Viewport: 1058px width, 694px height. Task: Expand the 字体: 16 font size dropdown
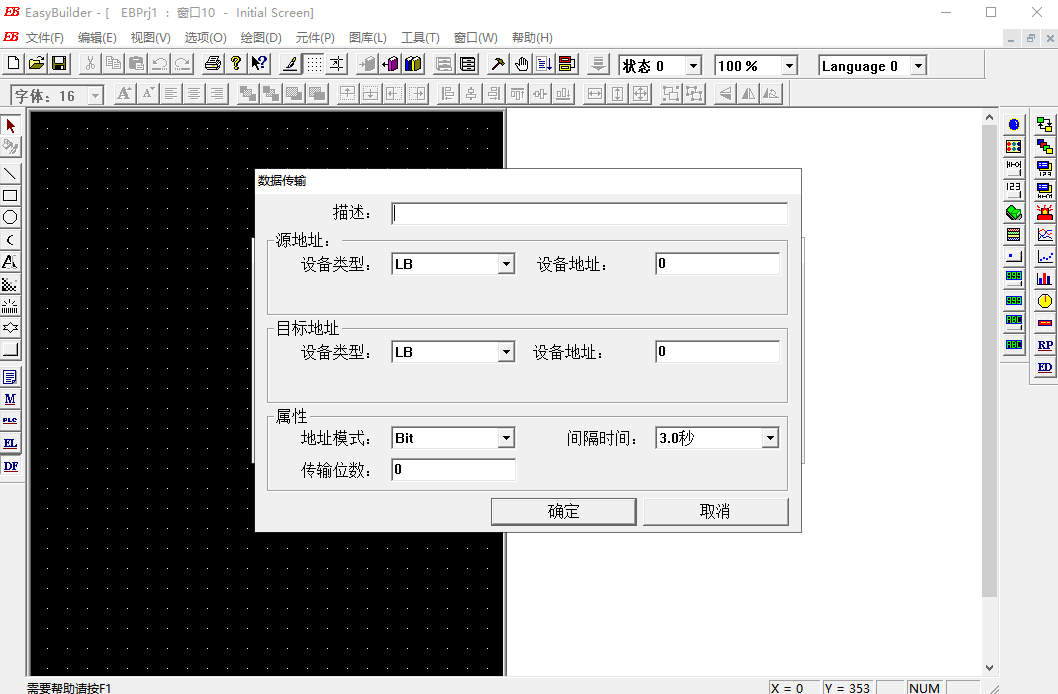pos(95,96)
